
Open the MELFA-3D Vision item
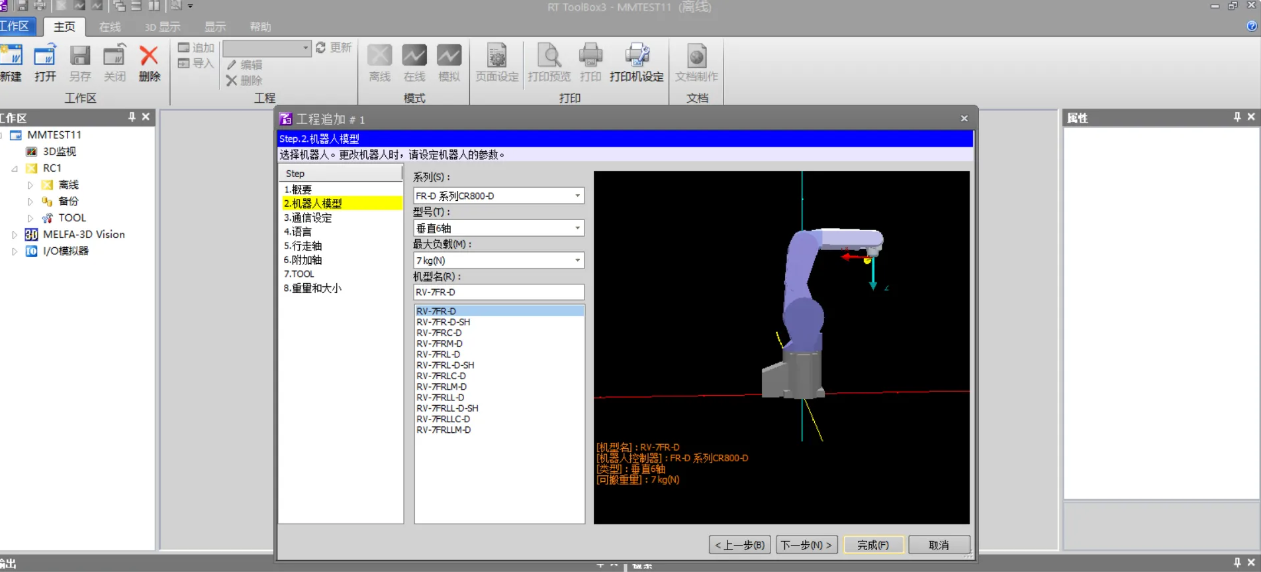coord(83,234)
